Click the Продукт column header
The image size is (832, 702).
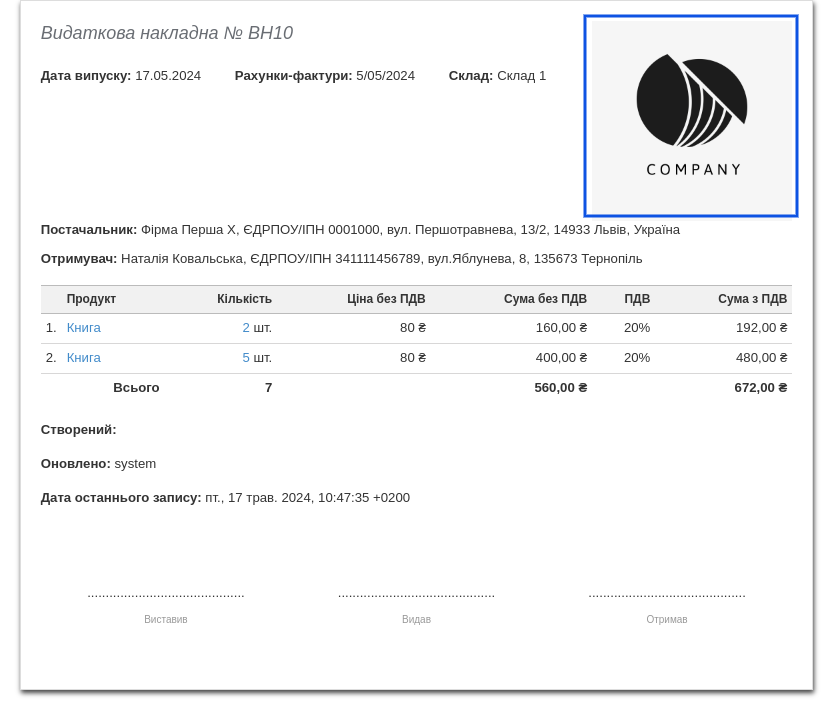click(91, 299)
